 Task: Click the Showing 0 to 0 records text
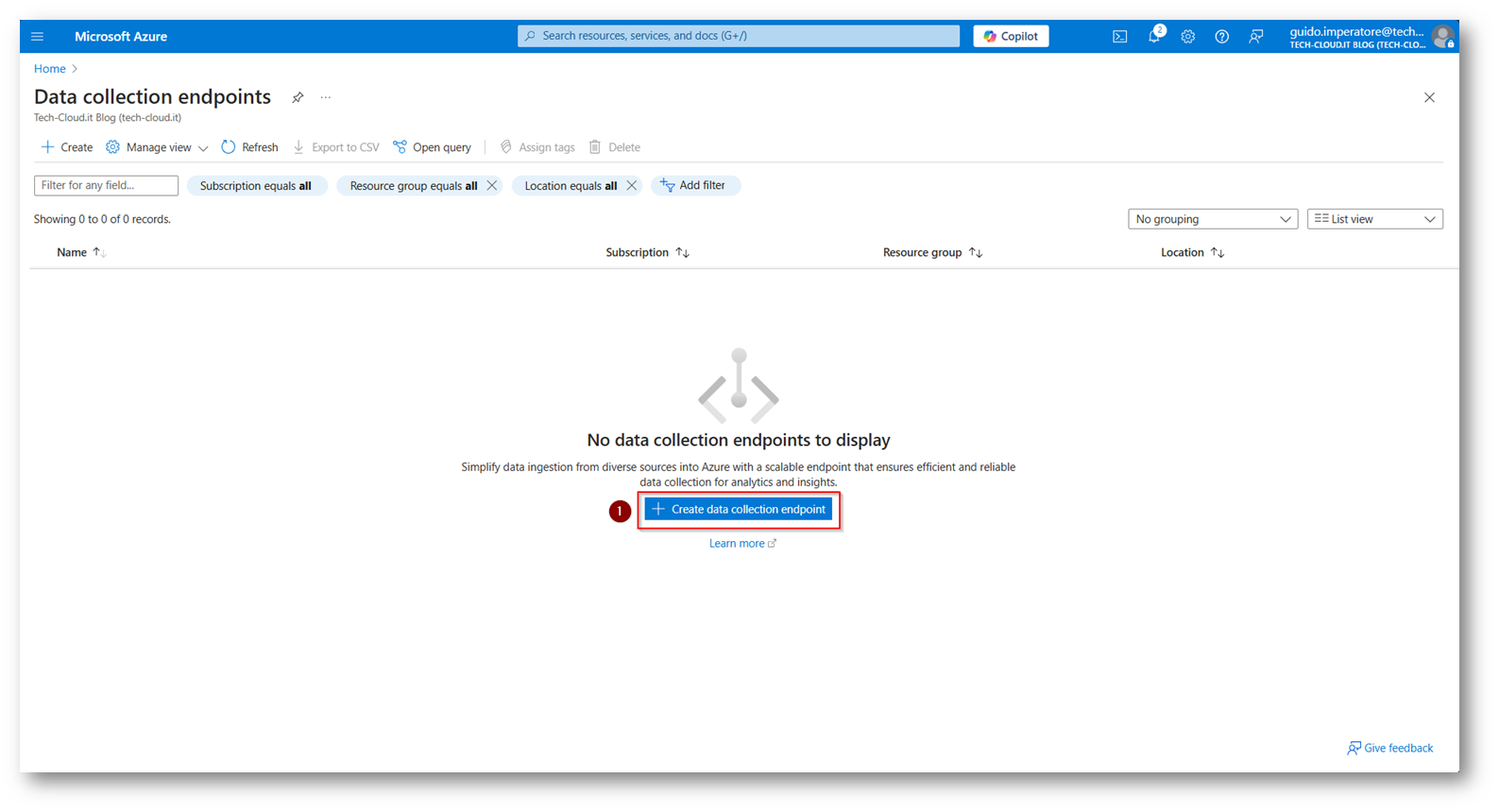point(102,219)
